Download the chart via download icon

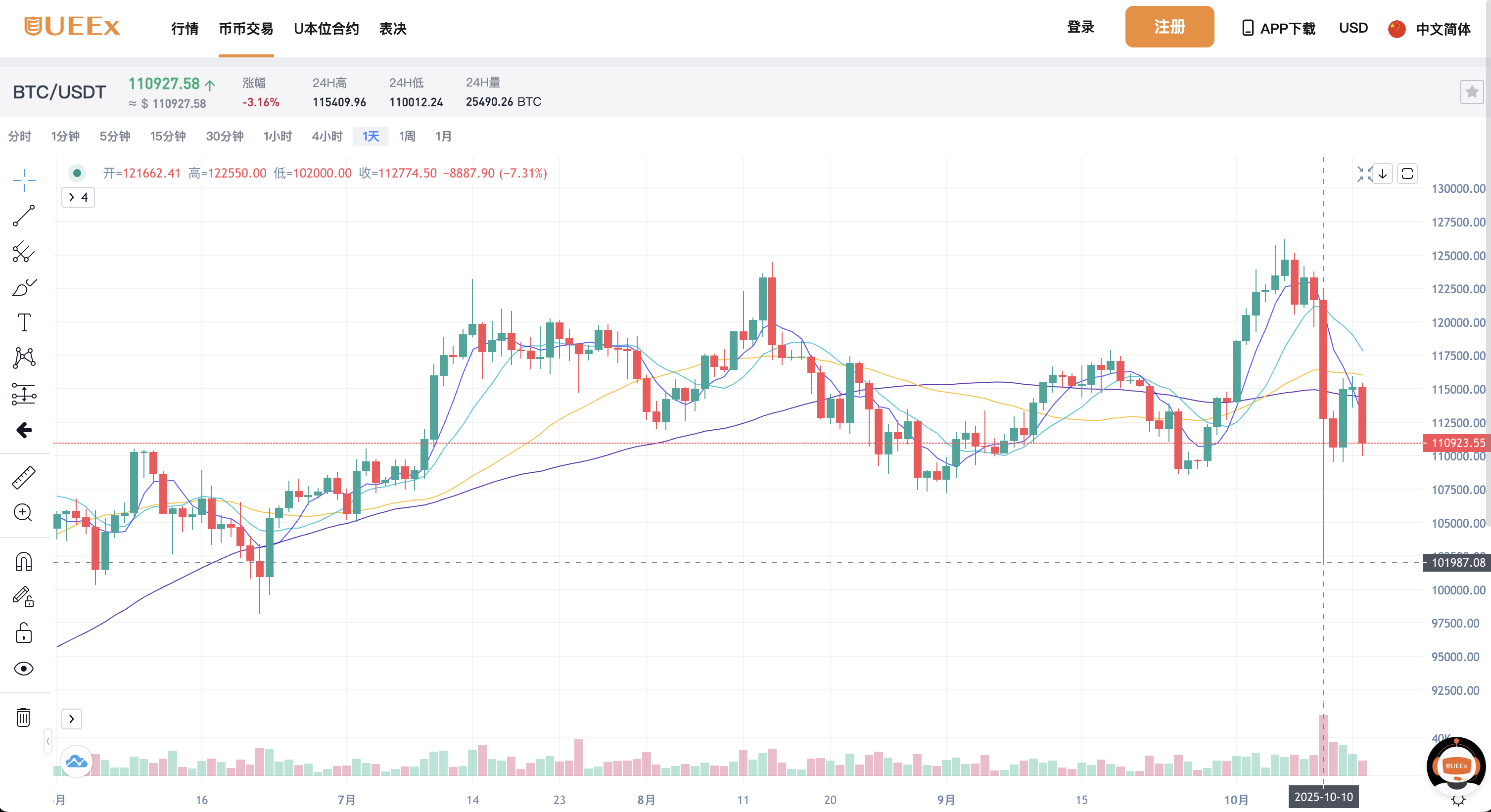pos(1383,174)
